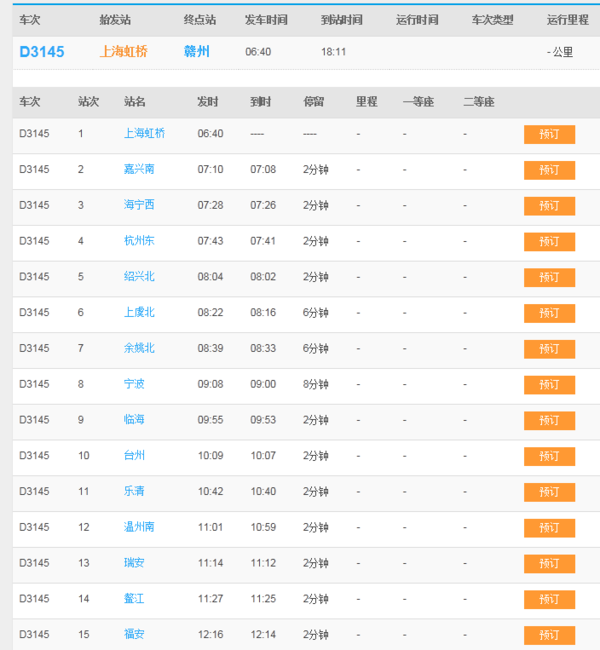Click the 预订 button for 瑞安
The image size is (600, 650).
(549, 563)
